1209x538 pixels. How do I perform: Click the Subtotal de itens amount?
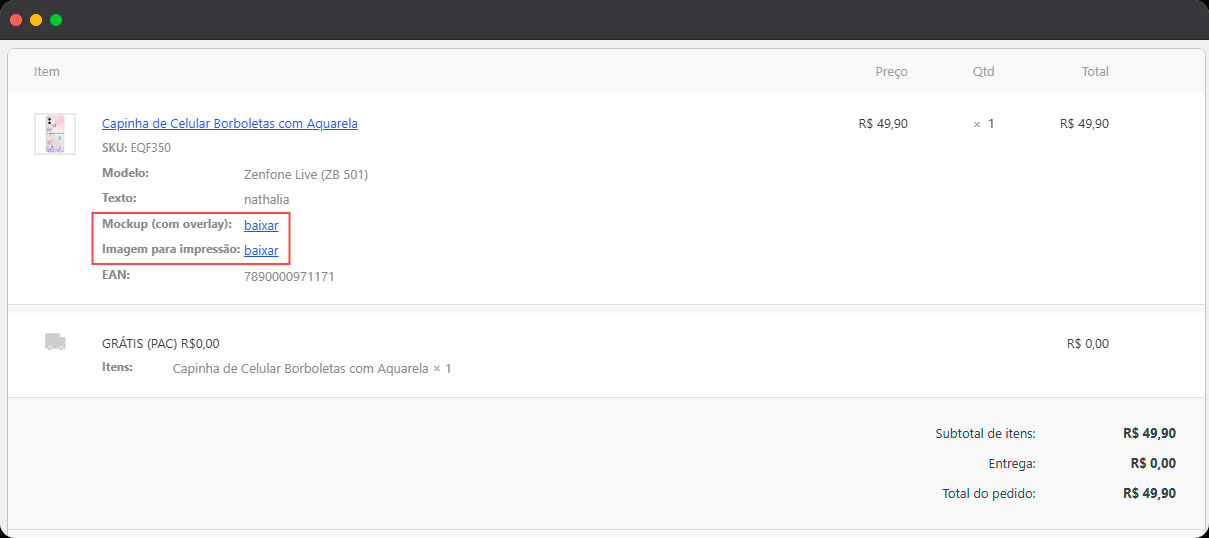pyautogui.click(x=1150, y=433)
